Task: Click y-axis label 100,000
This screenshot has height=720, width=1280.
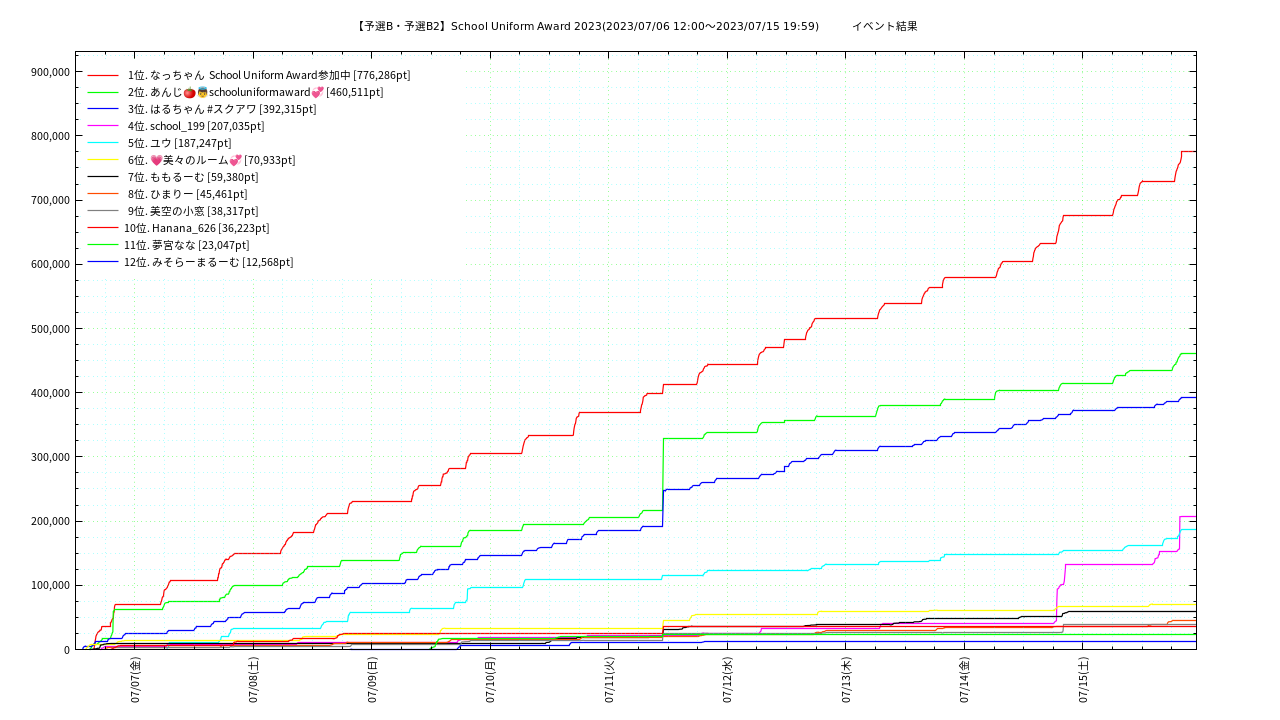Action: pyautogui.click(x=50, y=585)
